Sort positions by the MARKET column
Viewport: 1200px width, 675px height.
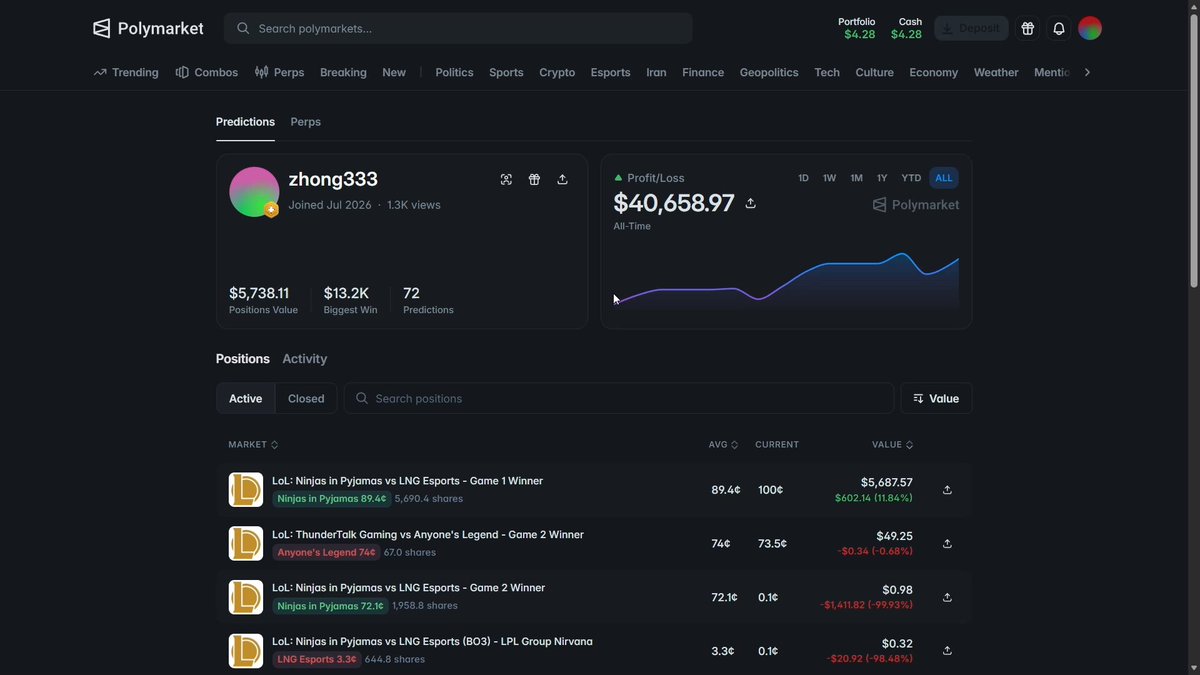253,445
